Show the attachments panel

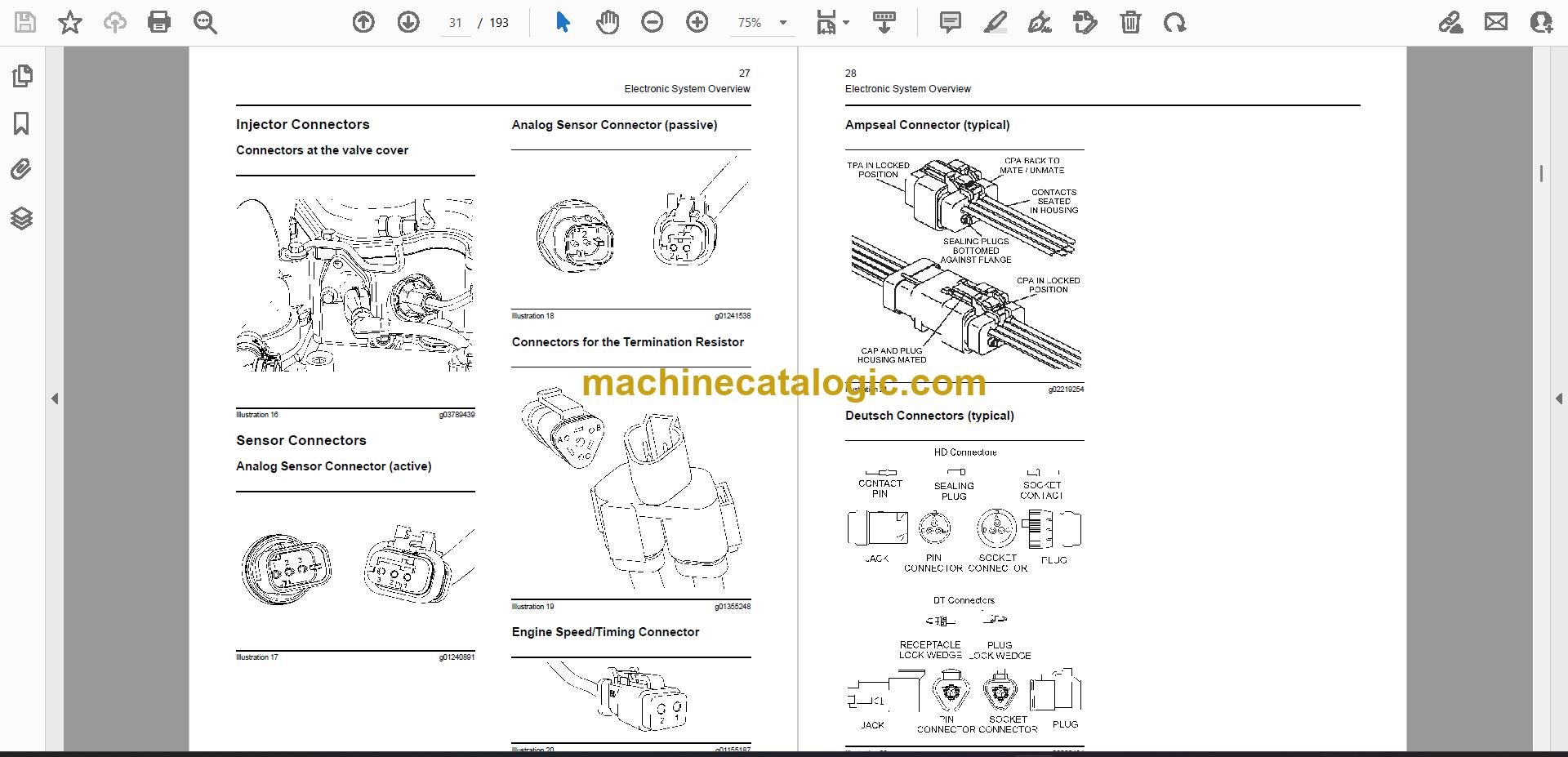point(22,170)
